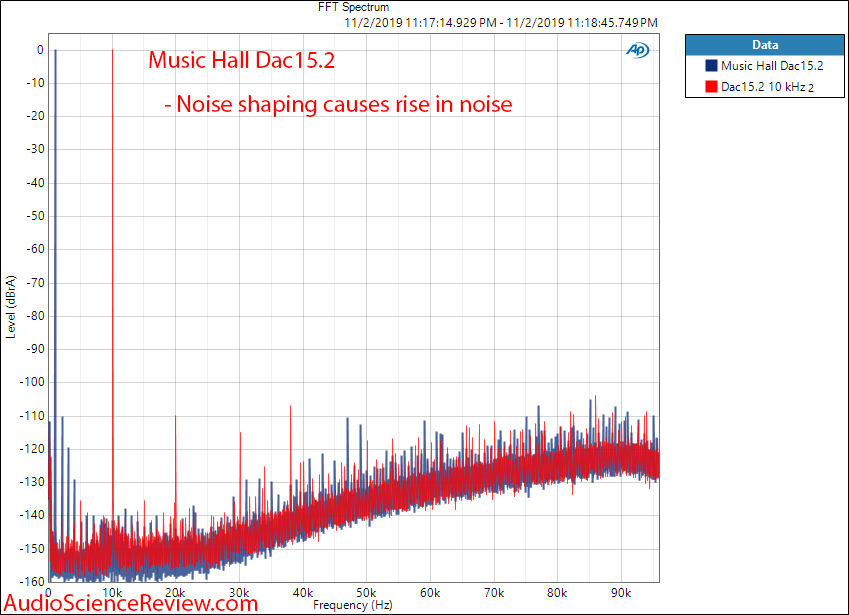Click the 80k frequency axis tick label
Image resolution: width=849 pixels, height=615 pixels.
pos(557,593)
